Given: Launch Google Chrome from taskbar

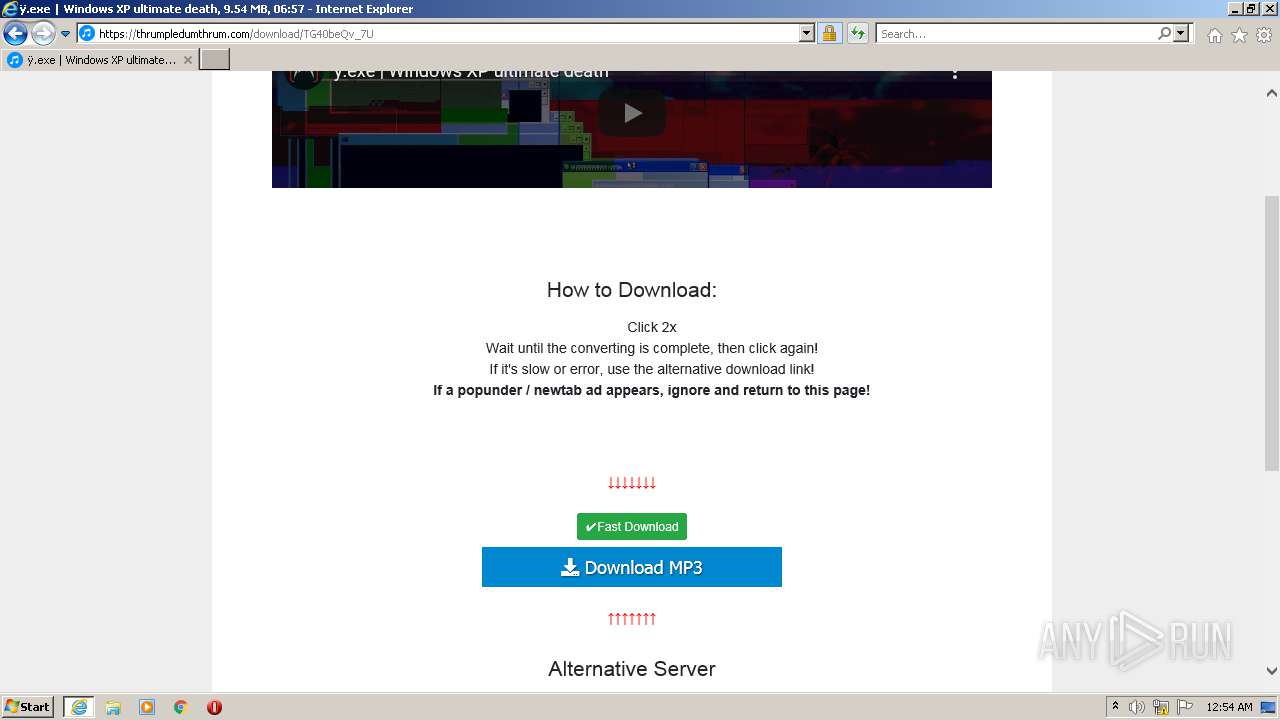Looking at the screenshot, I should coord(181,707).
